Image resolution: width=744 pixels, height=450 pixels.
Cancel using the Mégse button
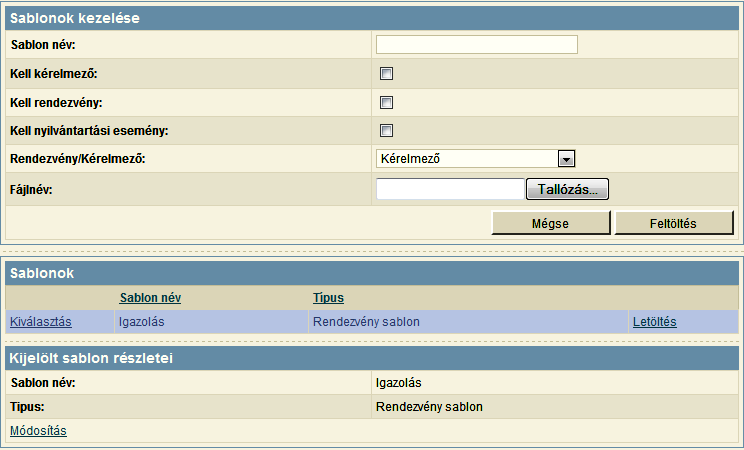pyautogui.click(x=550, y=223)
